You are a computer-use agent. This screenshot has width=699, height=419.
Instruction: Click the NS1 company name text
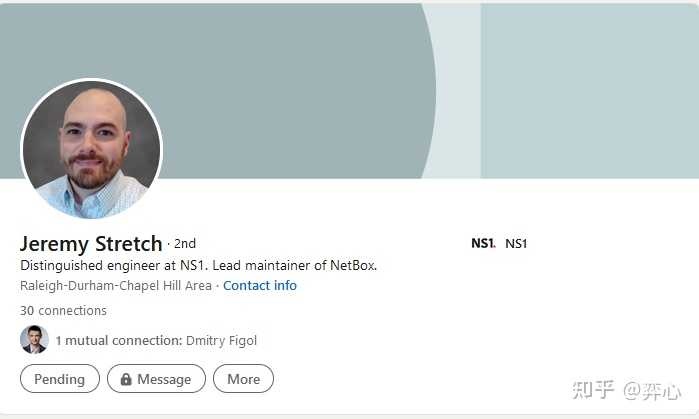(x=516, y=243)
